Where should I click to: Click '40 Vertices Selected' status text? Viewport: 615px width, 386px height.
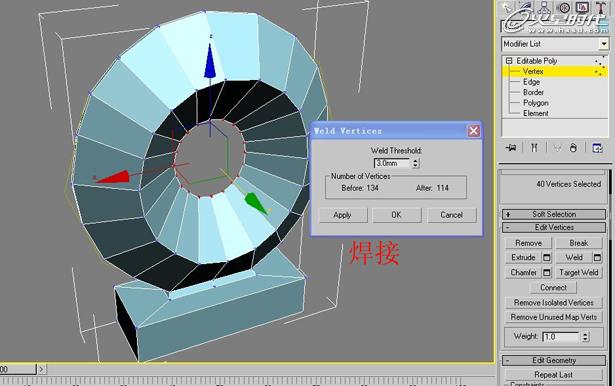click(x=568, y=184)
